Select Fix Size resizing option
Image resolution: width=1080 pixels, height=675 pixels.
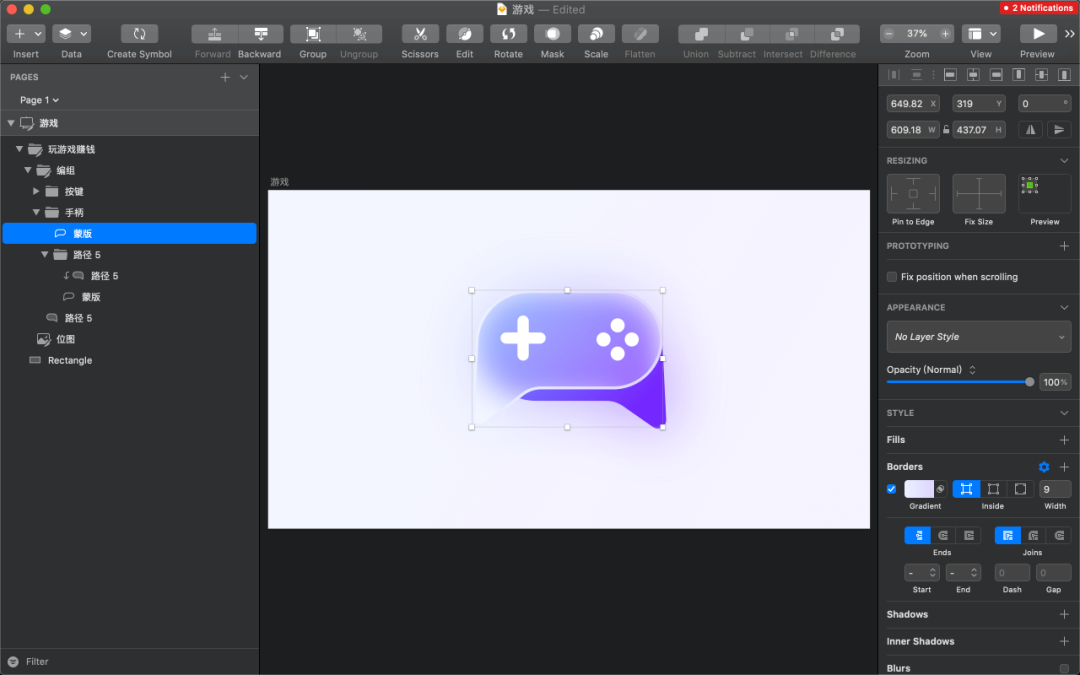(979, 194)
